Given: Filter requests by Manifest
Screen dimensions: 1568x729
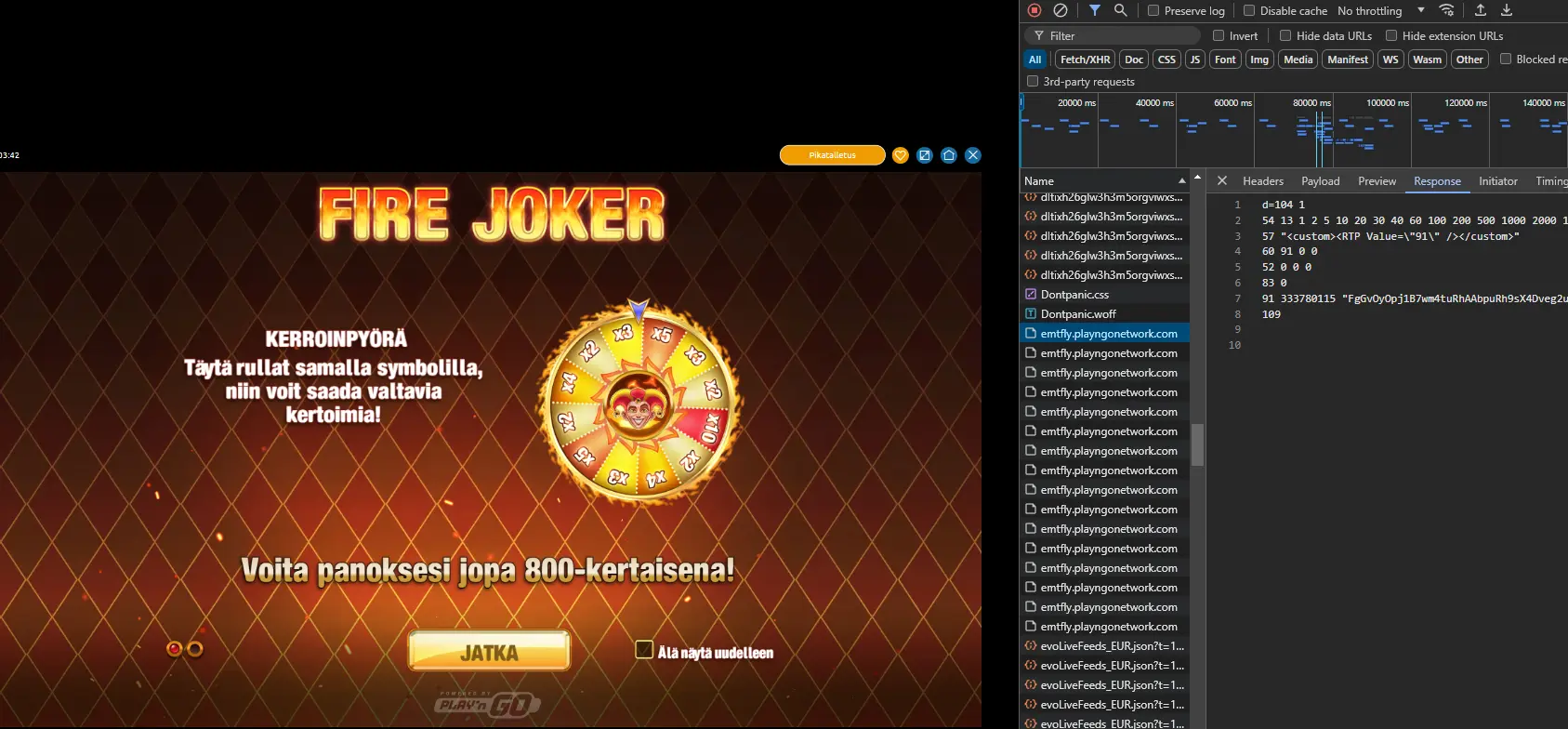Looking at the screenshot, I should point(1348,60).
